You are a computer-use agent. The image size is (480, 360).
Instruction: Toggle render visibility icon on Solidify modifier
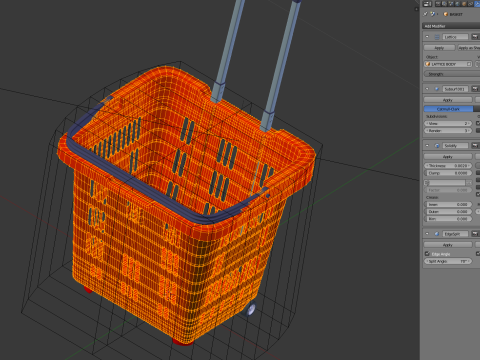[475, 146]
